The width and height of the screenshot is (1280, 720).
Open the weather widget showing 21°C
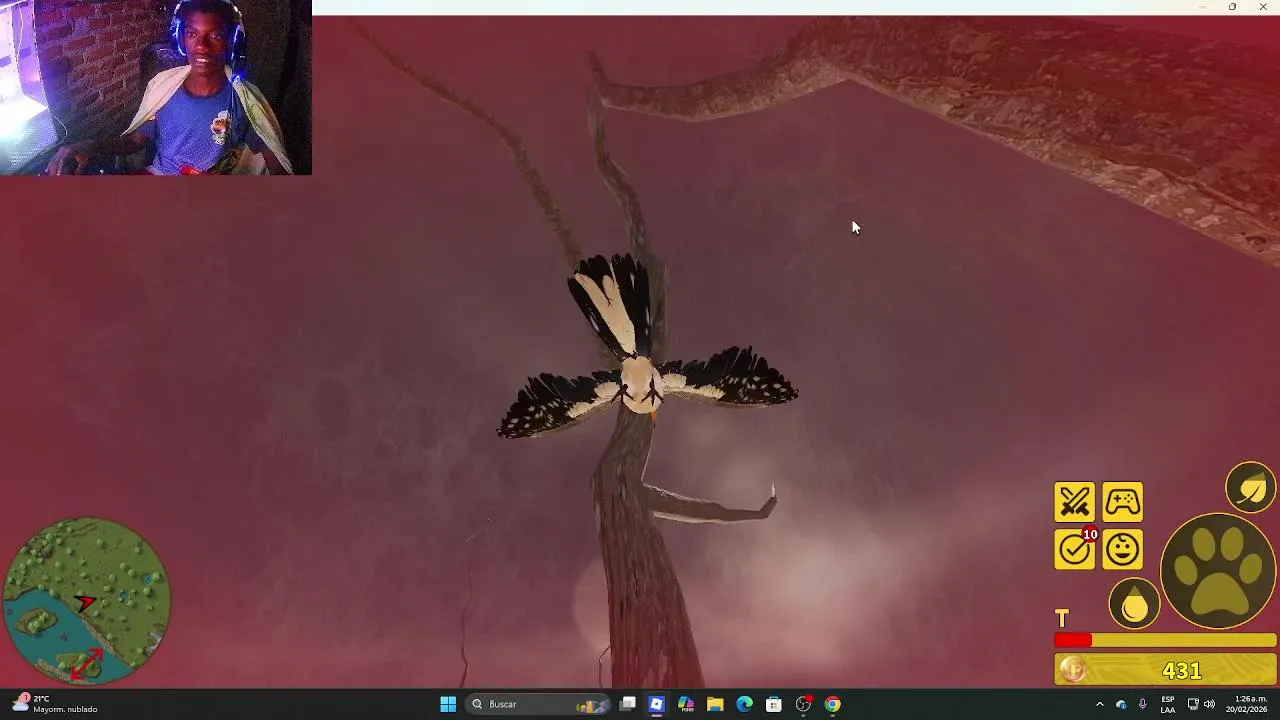[x=55, y=704]
